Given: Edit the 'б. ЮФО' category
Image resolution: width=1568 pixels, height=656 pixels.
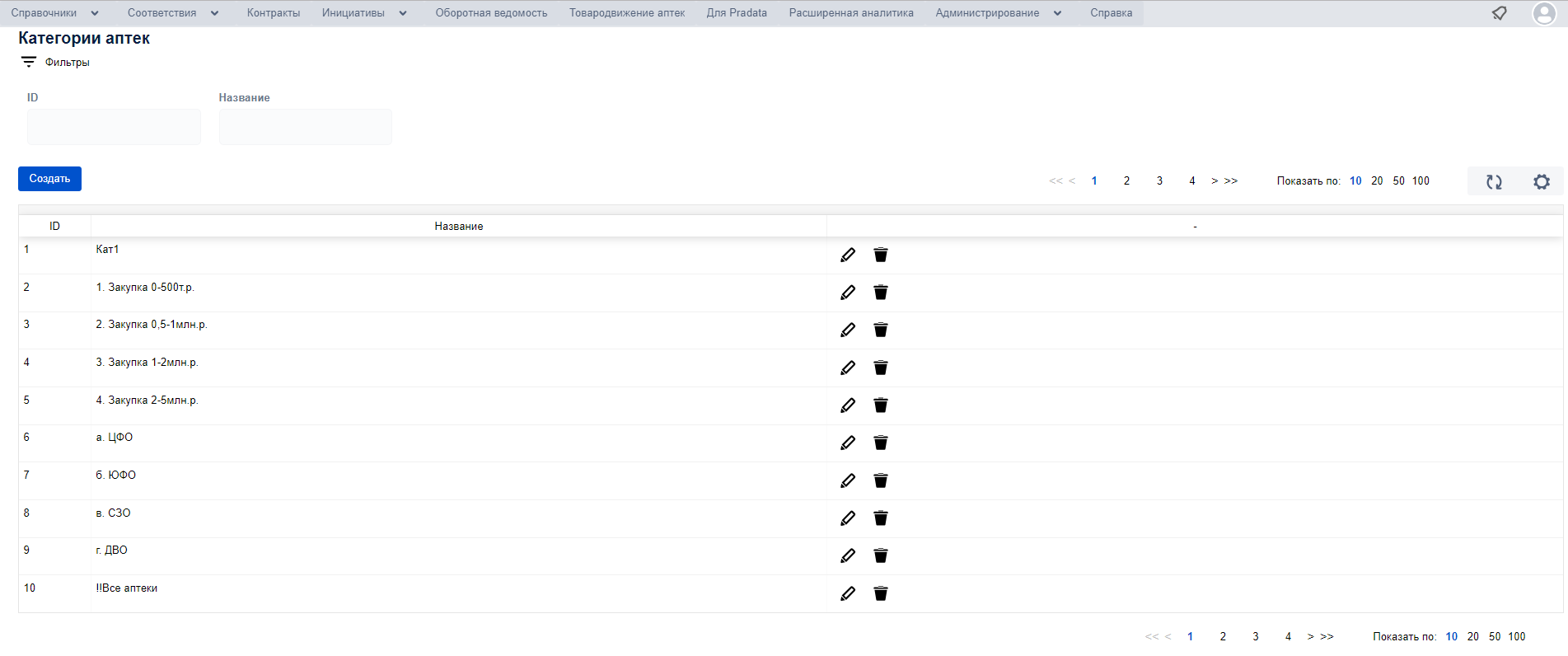Looking at the screenshot, I should pyautogui.click(x=848, y=480).
